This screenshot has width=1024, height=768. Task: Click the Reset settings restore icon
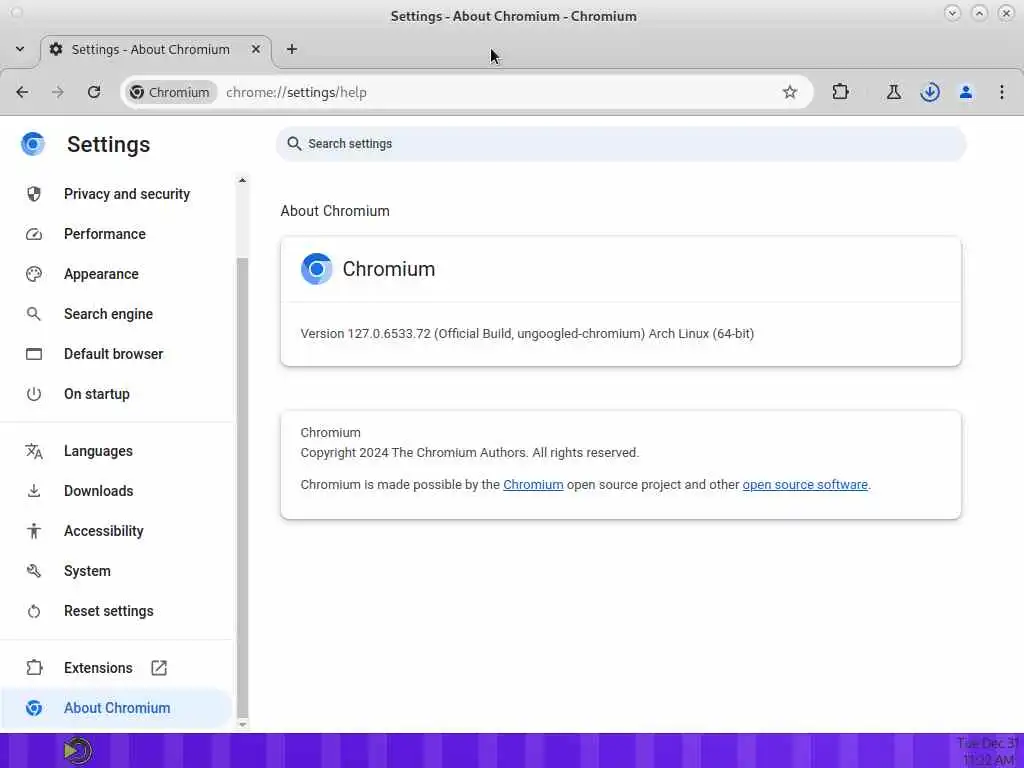34,611
